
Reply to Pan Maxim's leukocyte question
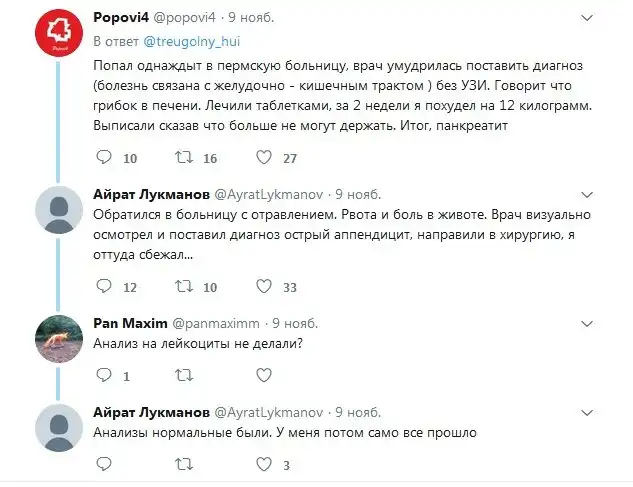tap(102, 377)
